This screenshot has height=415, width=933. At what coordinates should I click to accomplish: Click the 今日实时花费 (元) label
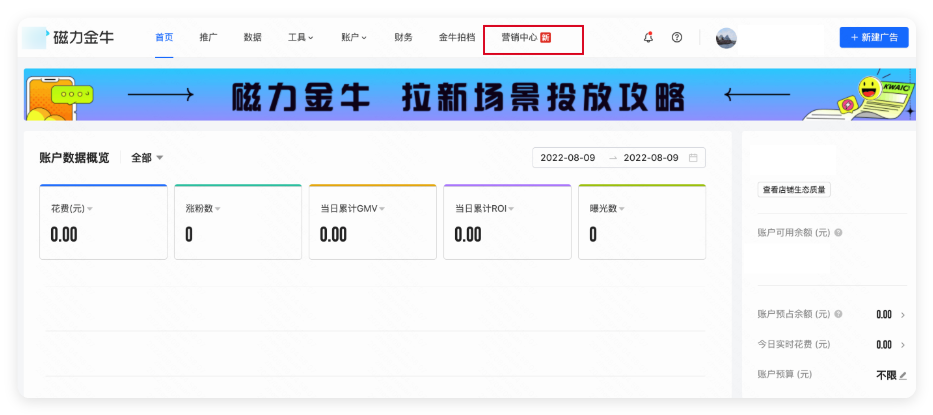click(x=794, y=345)
